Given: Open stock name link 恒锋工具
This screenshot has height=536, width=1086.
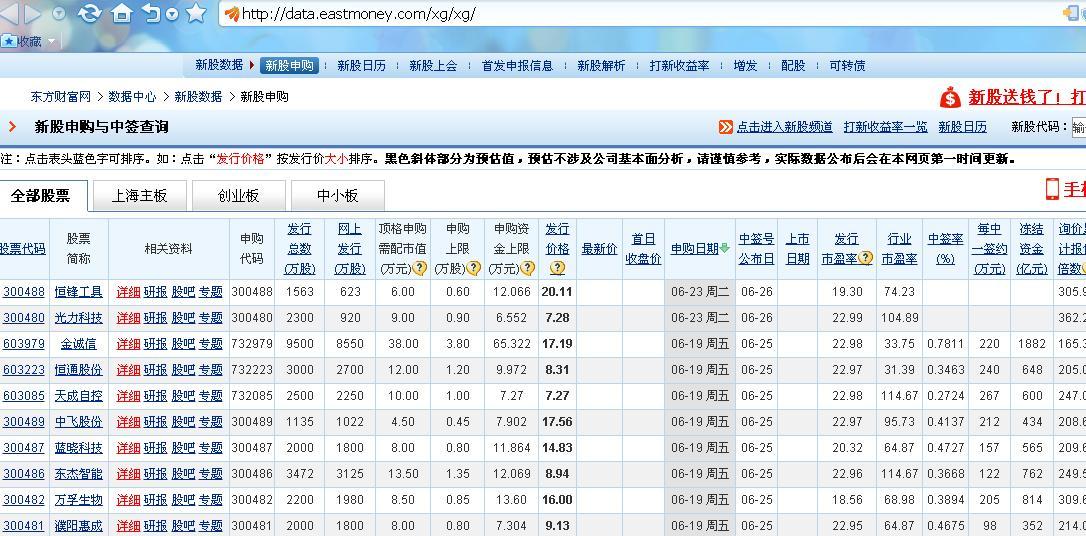Looking at the screenshot, I should pyautogui.click(x=79, y=292).
